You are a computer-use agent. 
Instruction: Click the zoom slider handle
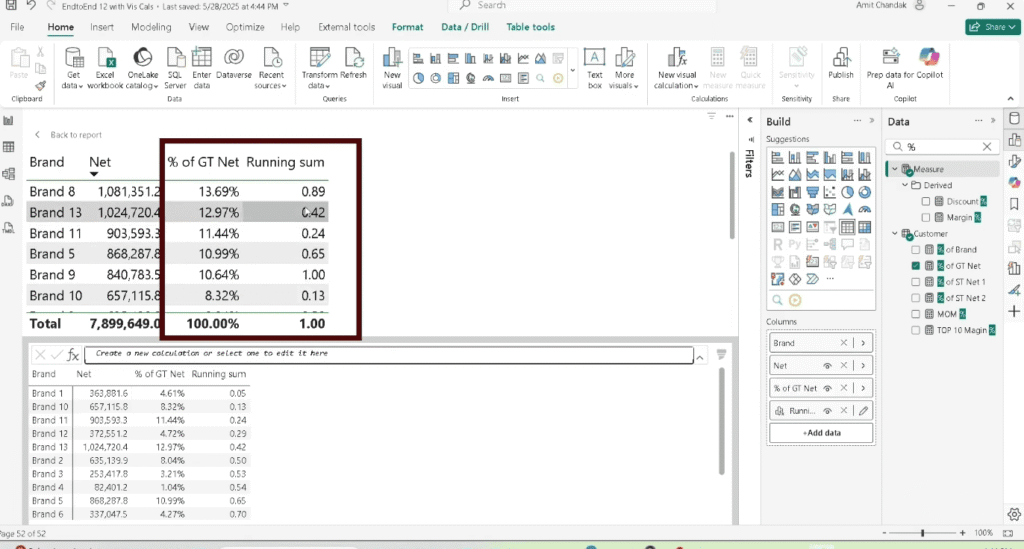pyautogui.click(x=923, y=533)
